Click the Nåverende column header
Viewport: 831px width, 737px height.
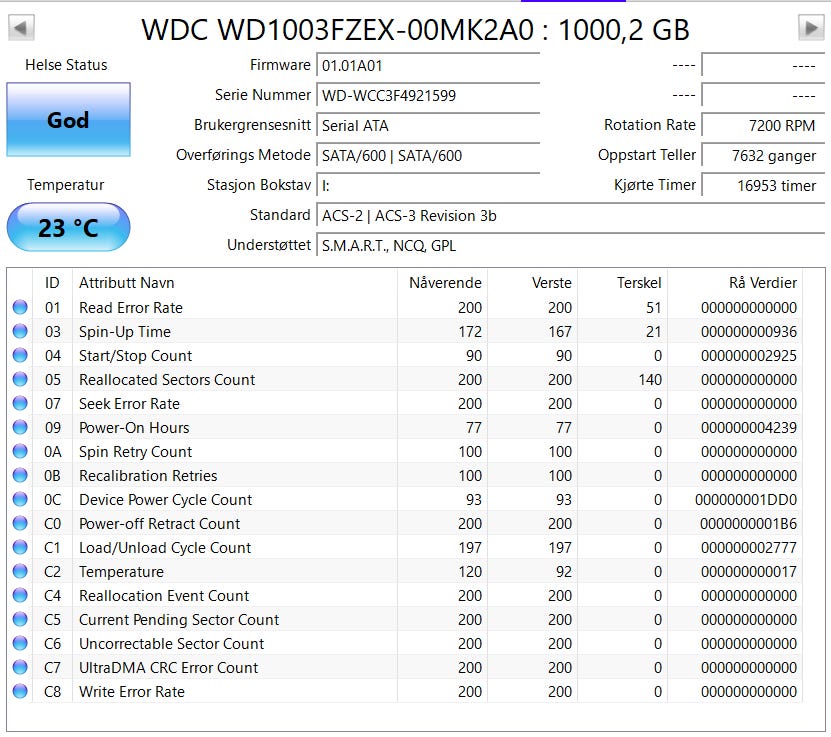point(443,283)
